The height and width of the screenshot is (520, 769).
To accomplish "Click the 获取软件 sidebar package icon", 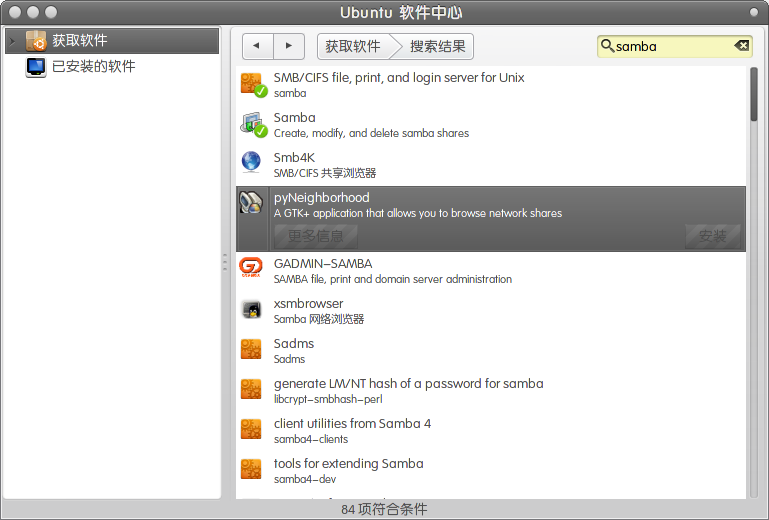I will [x=36, y=41].
